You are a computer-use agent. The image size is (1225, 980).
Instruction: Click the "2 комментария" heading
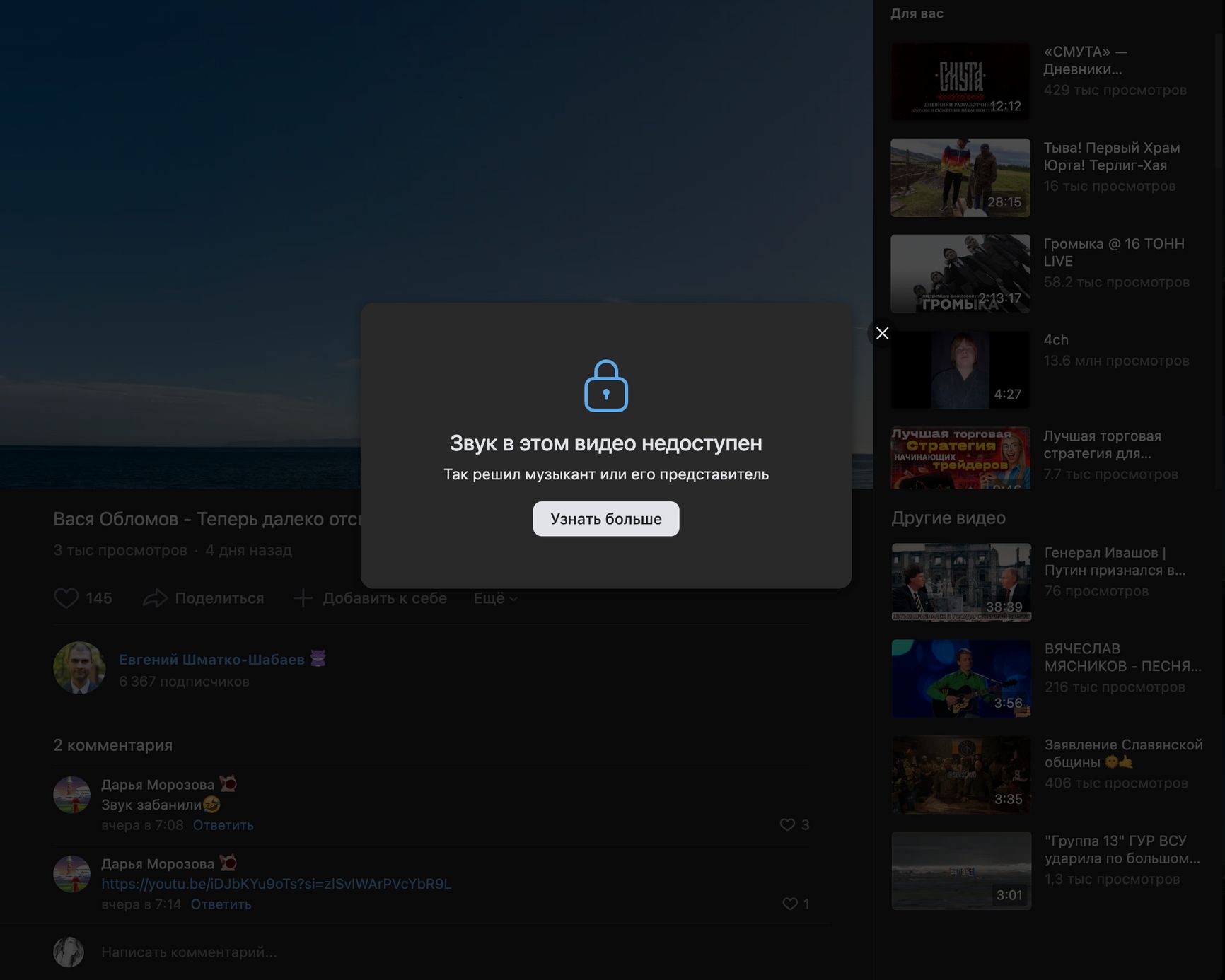113,745
